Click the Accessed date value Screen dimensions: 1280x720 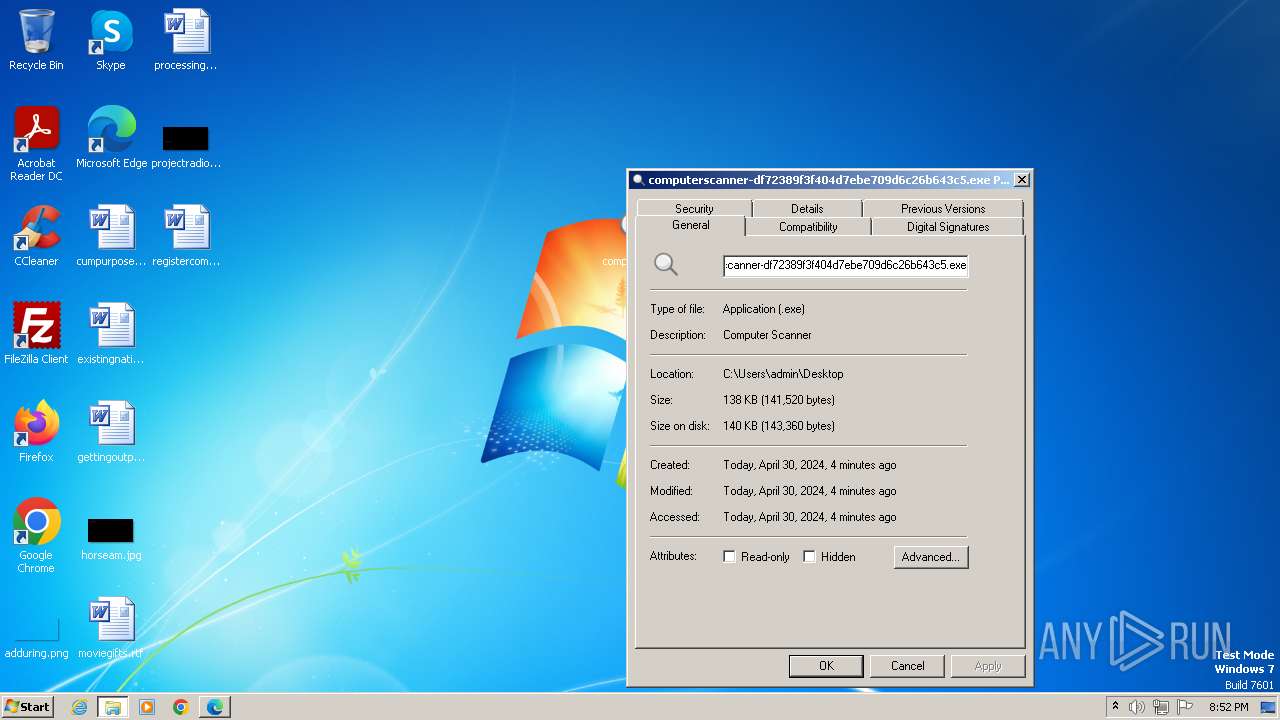point(810,517)
